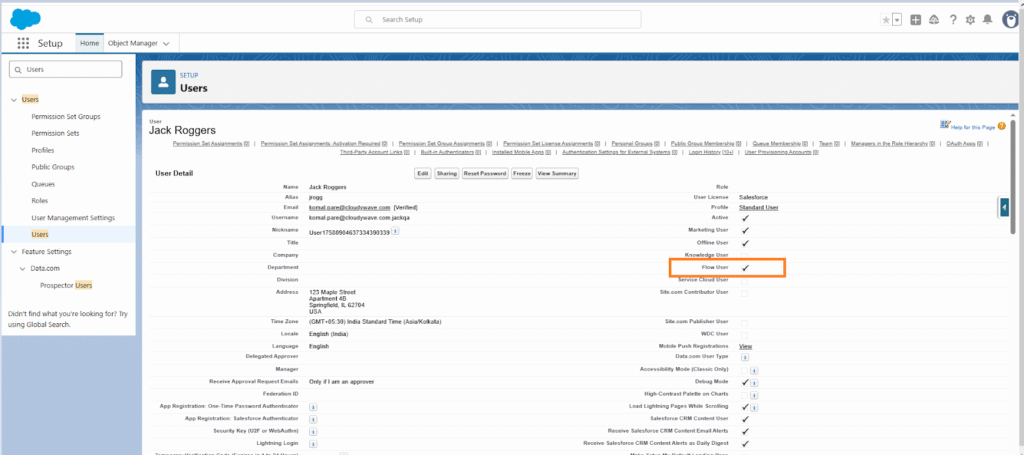The height and width of the screenshot is (455, 1024).
Task: Open the user profile avatar
Action: [x=1008, y=19]
